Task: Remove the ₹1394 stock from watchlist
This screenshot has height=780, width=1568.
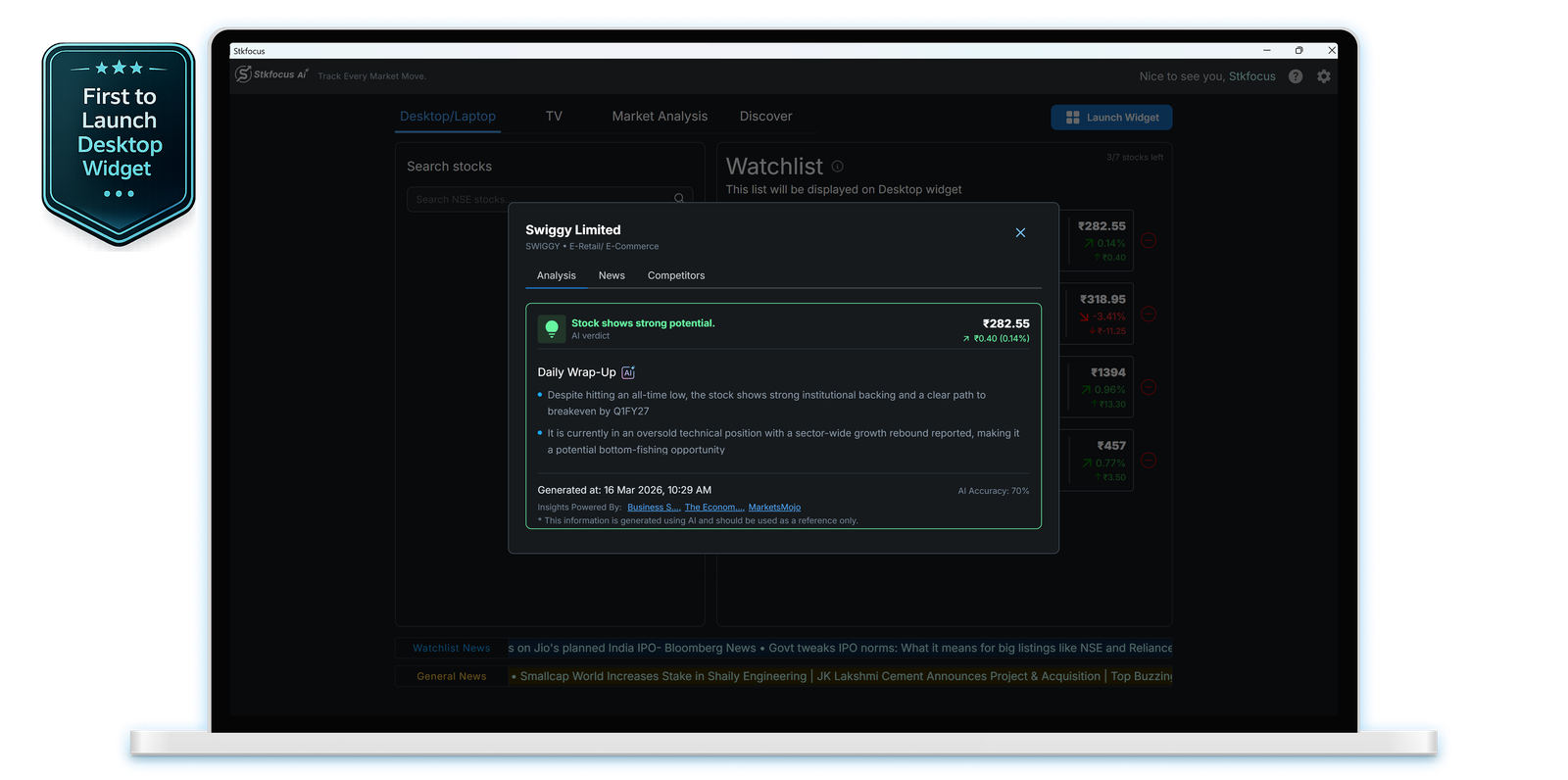Action: [1149, 388]
